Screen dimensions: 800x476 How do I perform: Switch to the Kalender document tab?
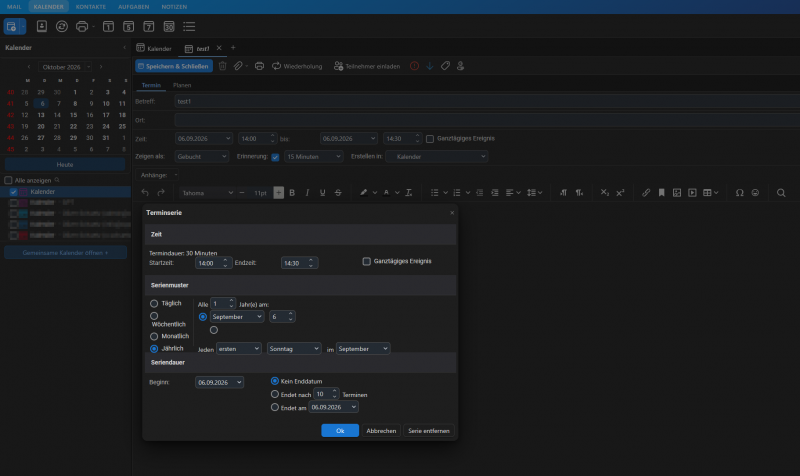click(x=154, y=48)
